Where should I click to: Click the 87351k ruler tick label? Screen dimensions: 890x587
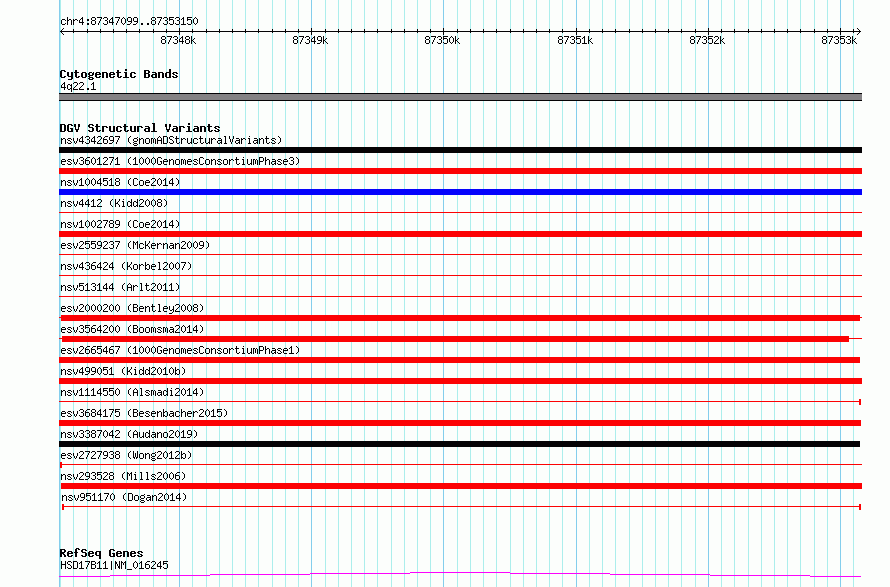575,40
